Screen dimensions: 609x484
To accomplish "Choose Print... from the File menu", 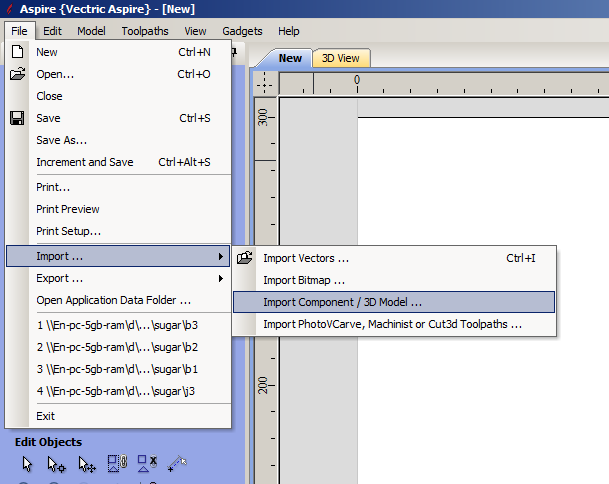I will point(118,187).
